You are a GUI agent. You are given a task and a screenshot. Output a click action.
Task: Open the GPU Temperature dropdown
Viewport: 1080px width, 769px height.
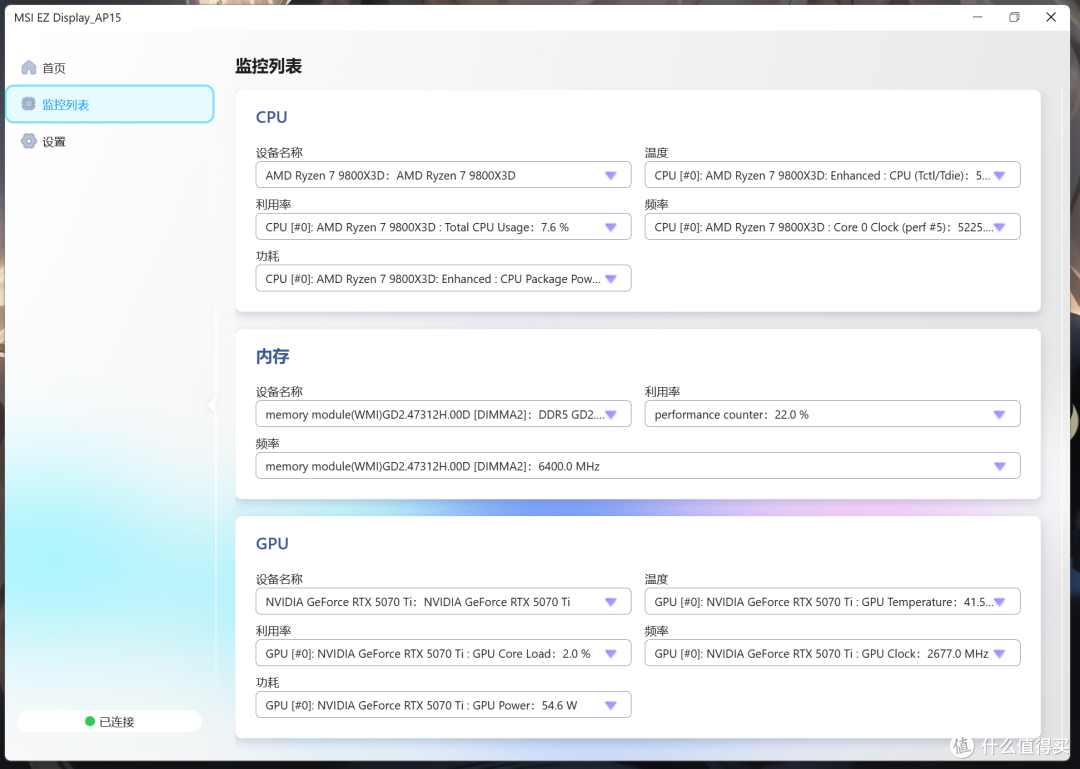pyautogui.click(x=832, y=602)
